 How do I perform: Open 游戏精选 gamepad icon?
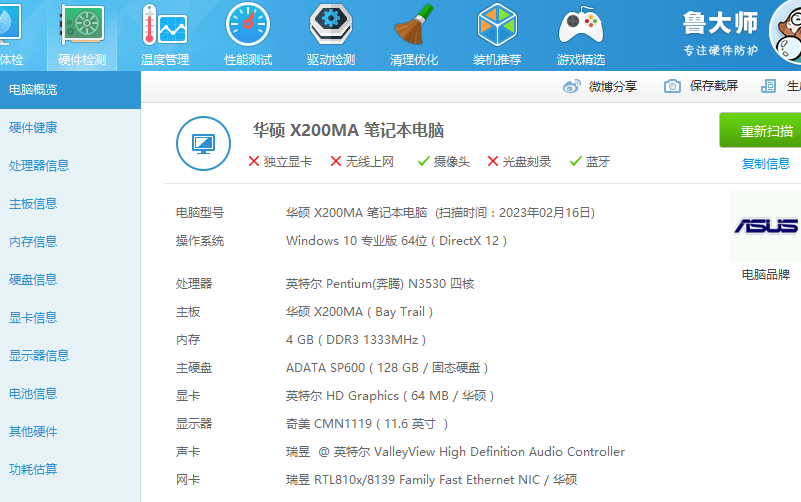point(581,35)
